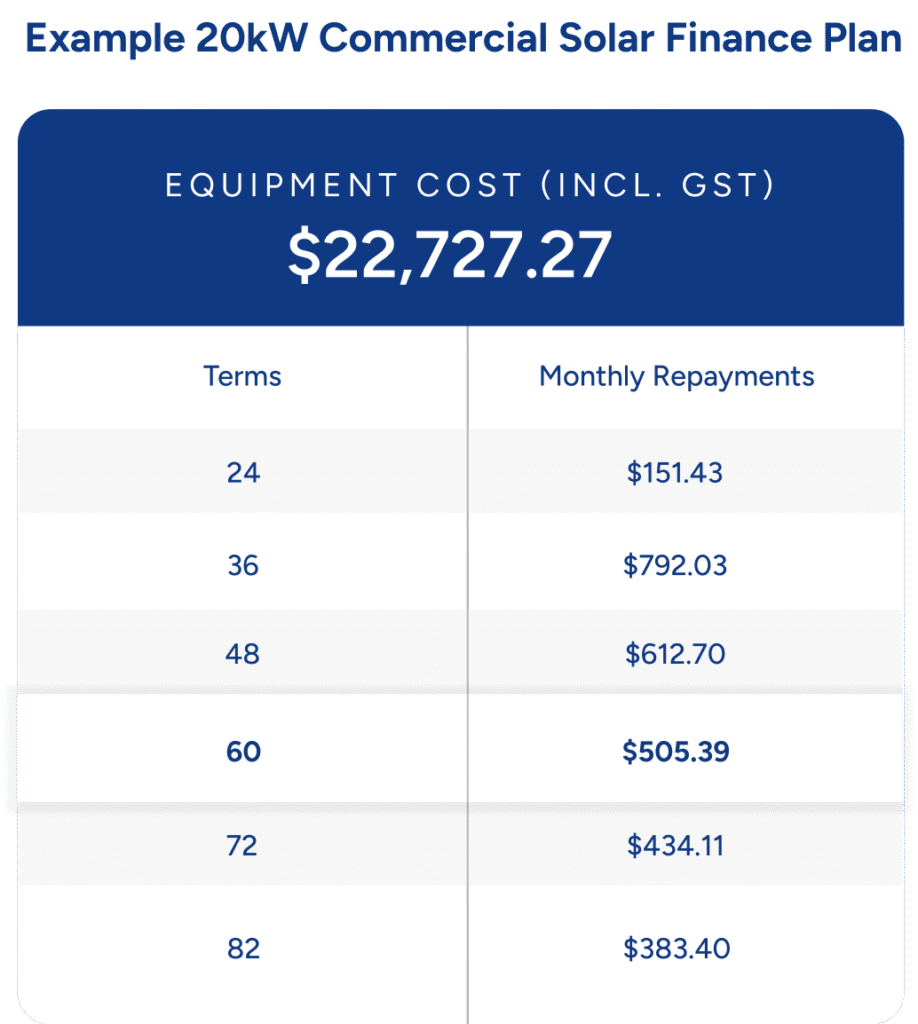Image resolution: width=918 pixels, height=1024 pixels.
Task: Select the 24 term cell
Action: coord(243,472)
